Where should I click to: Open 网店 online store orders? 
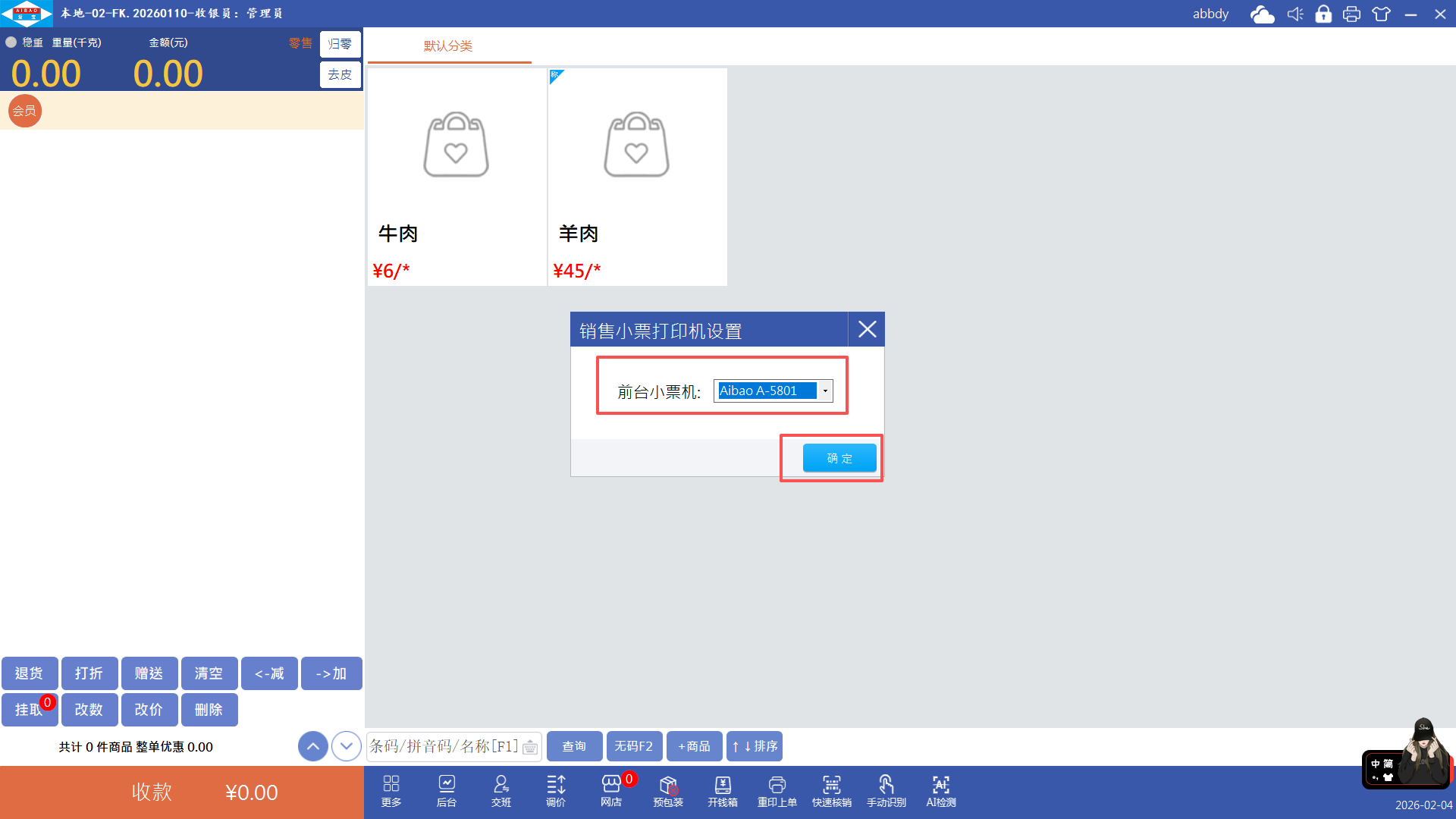click(x=611, y=790)
